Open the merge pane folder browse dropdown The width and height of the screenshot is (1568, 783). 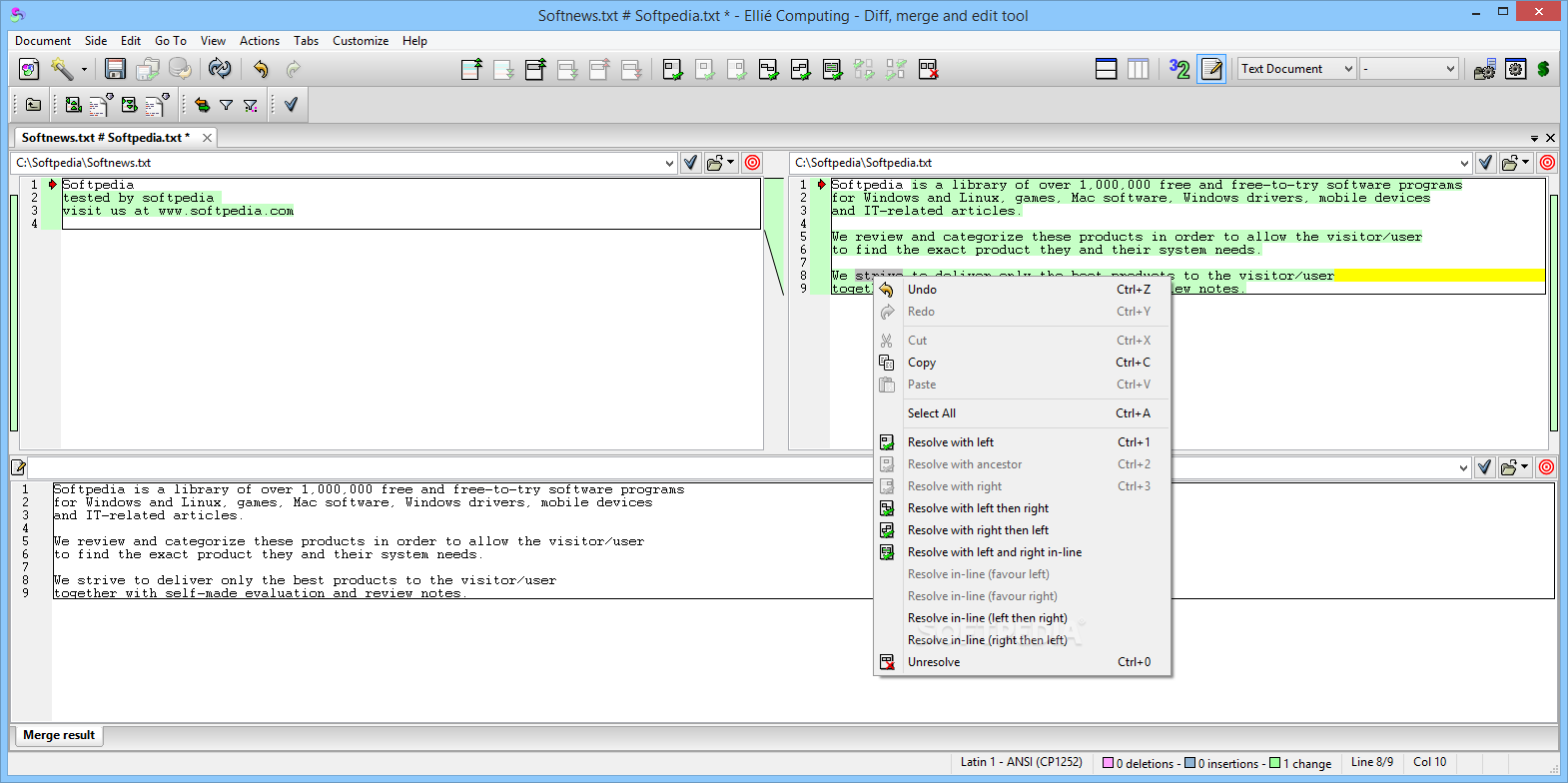(1514, 467)
